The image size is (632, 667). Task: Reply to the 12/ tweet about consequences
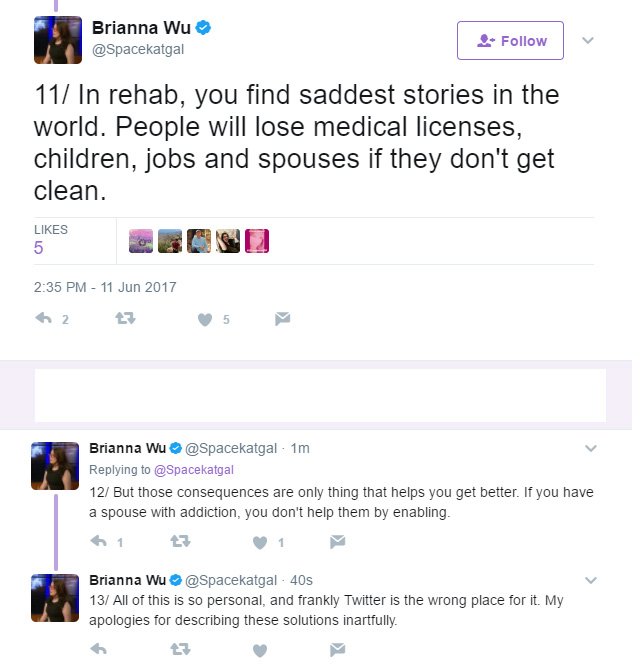click(x=99, y=542)
